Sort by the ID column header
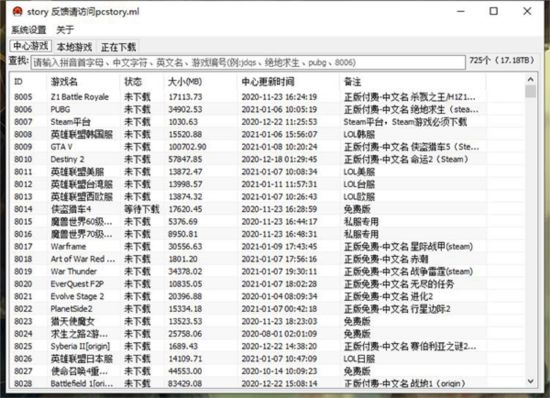The height and width of the screenshot is (398, 550). point(18,82)
